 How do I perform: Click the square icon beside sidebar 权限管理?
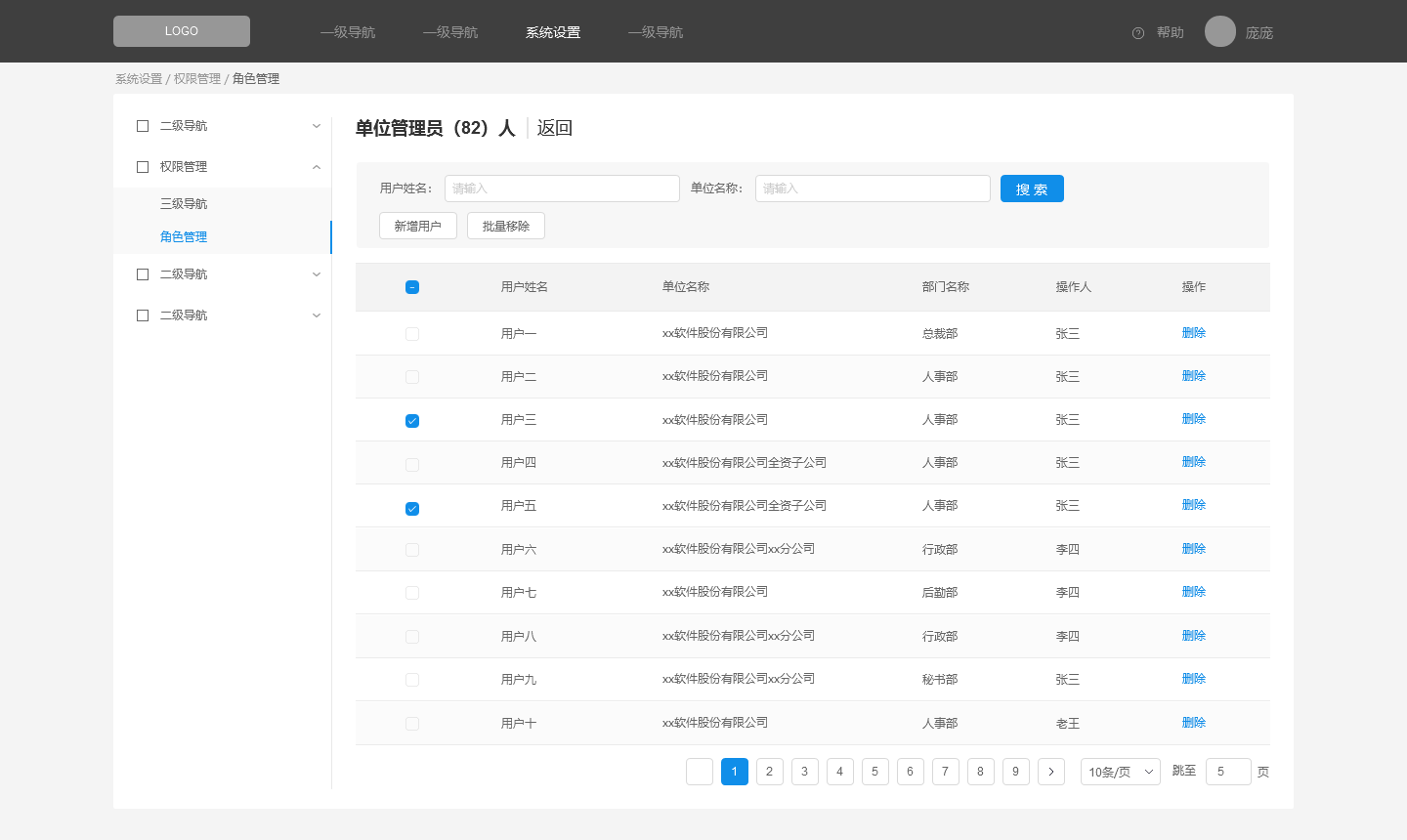click(143, 167)
